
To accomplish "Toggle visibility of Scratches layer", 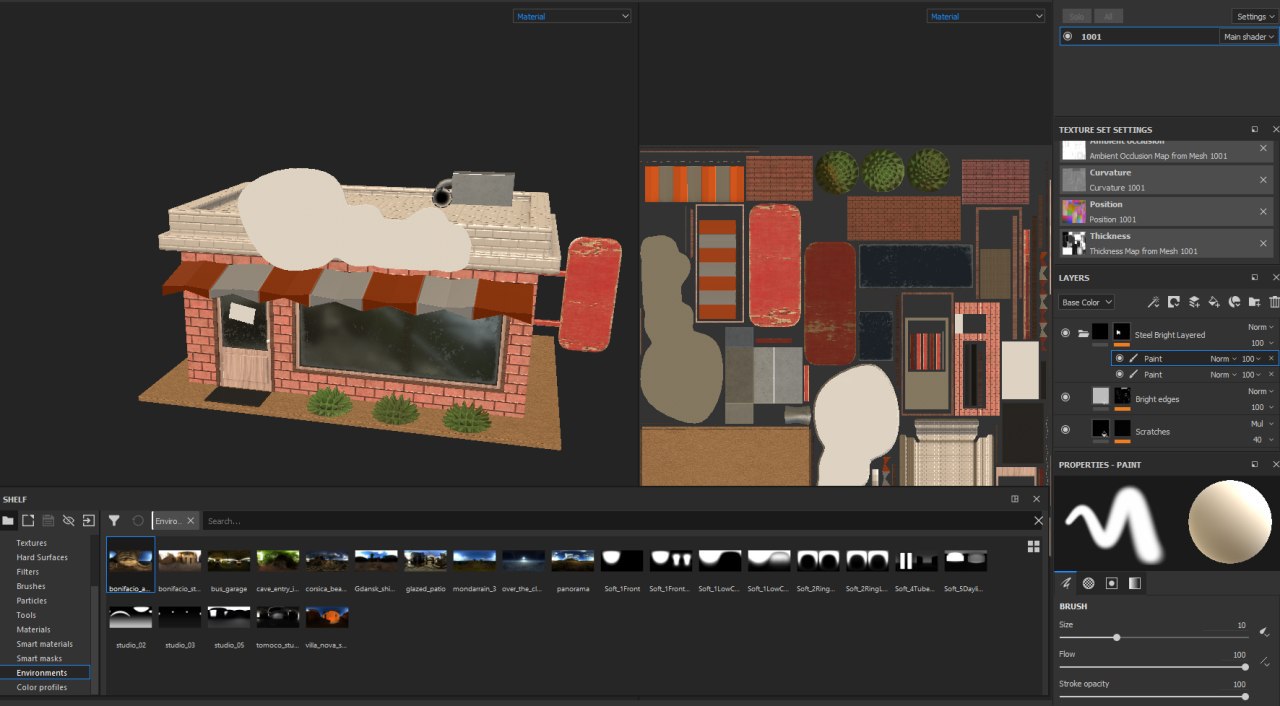I will coord(1065,429).
